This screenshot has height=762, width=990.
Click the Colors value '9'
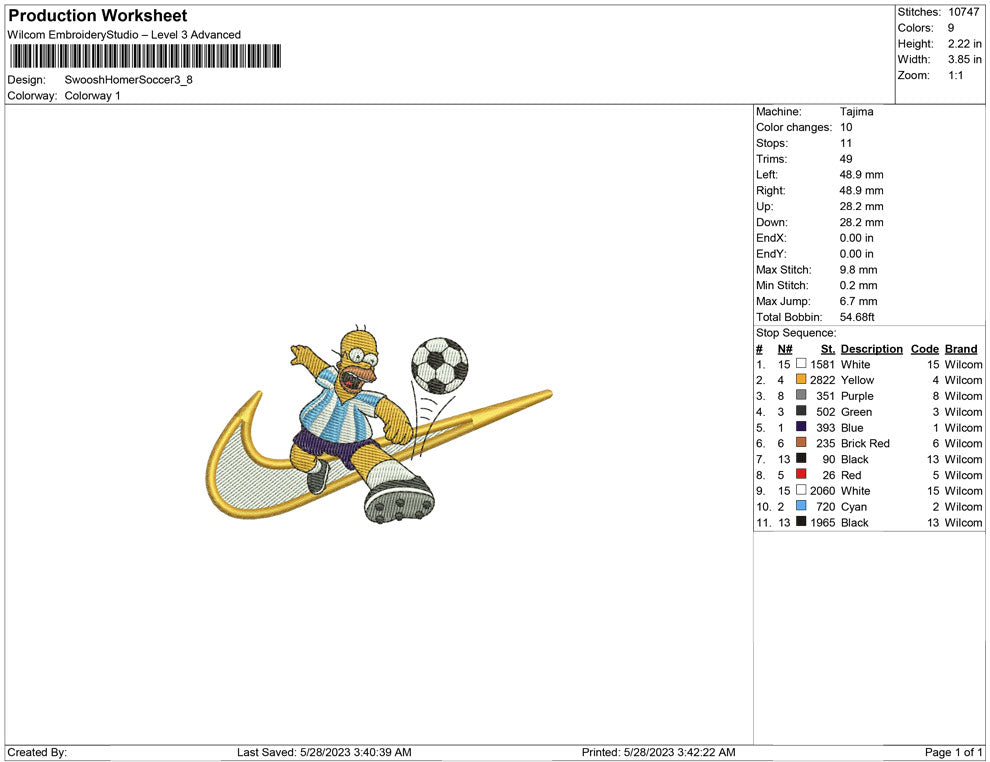pos(951,28)
